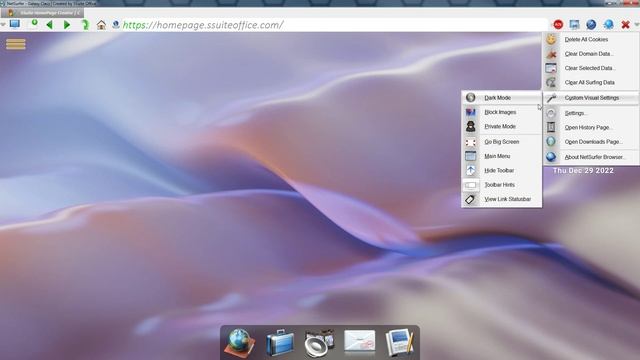This screenshot has height=360, width=640.
Task: Open the envelope mail app in the dock
Action: pyautogui.click(x=360, y=341)
